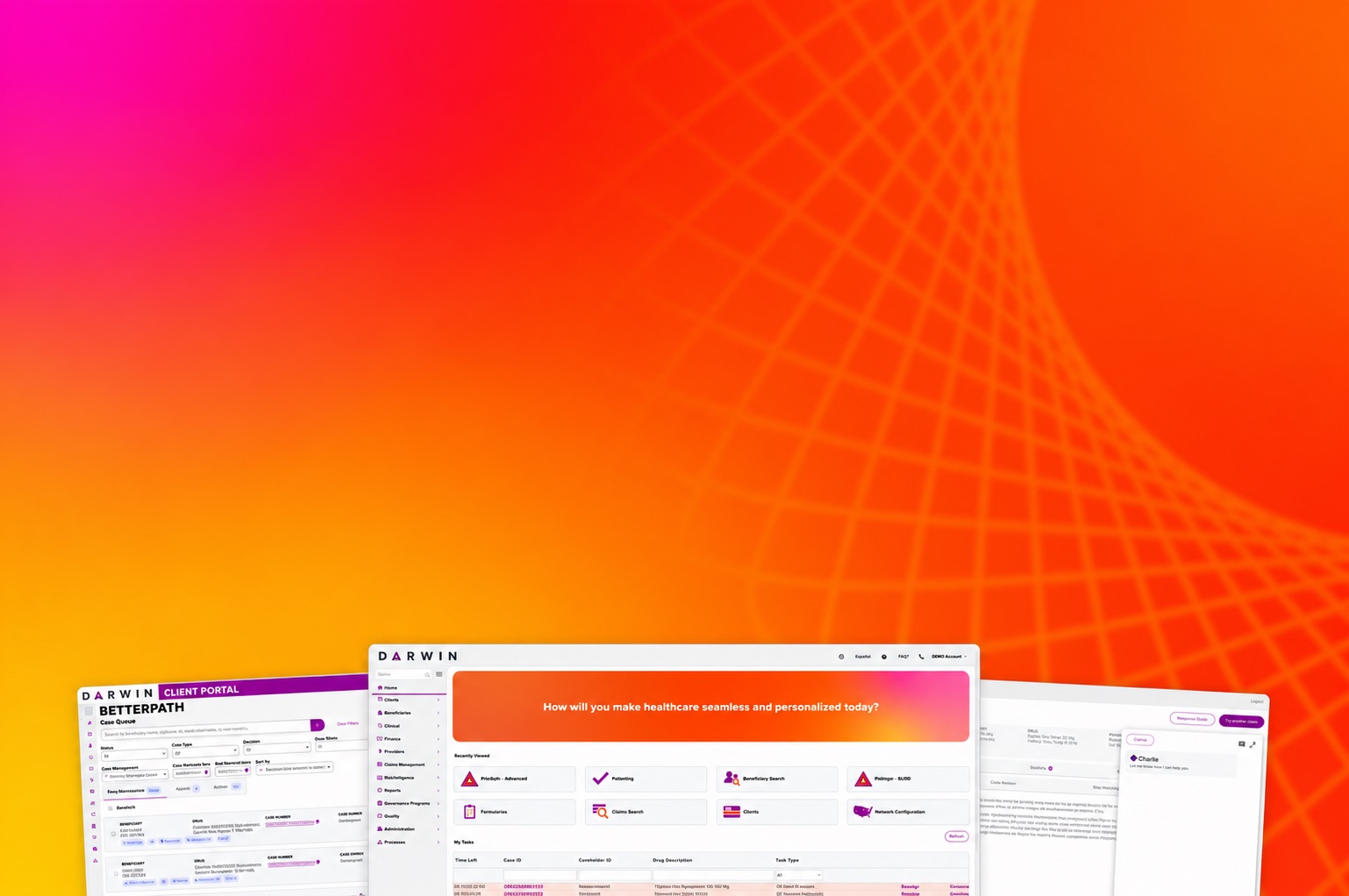Click the Try another claim button
The image size is (1349, 896).
[x=1241, y=722]
